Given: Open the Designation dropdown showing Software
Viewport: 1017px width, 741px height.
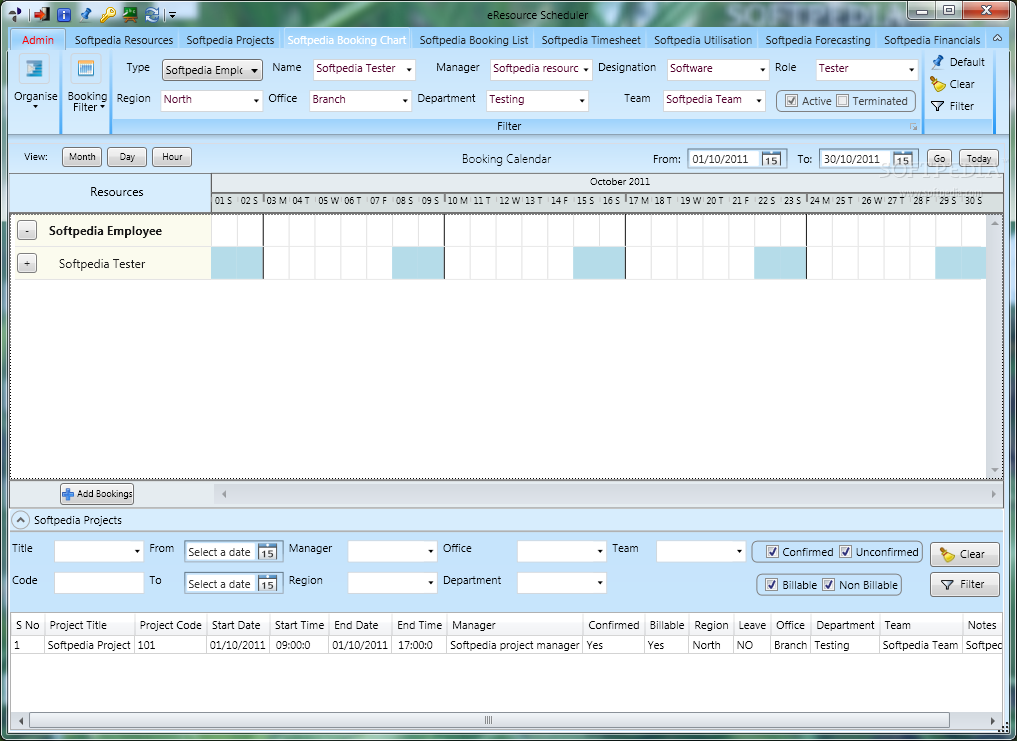Looking at the screenshot, I should 718,69.
